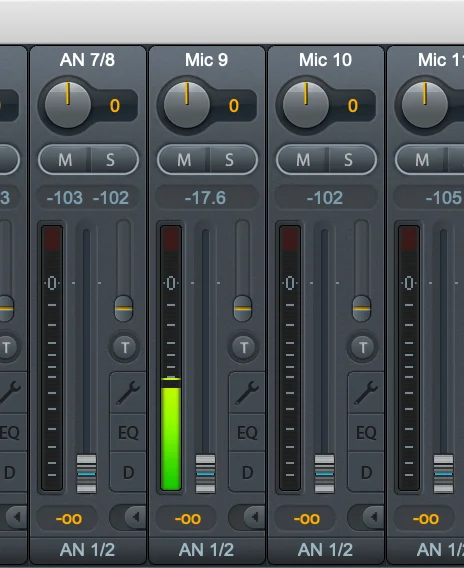Click the level meter on AN 7/8

click(52, 358)
